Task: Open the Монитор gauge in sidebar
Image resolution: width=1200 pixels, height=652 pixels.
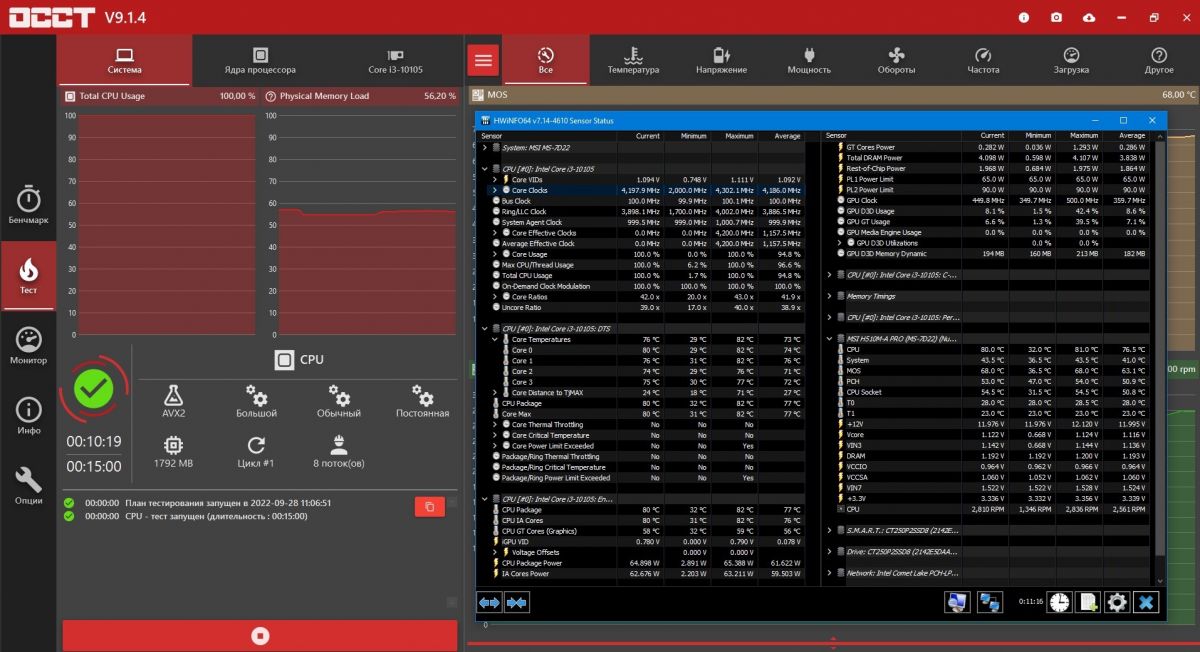Action: (x=28, y=346)
